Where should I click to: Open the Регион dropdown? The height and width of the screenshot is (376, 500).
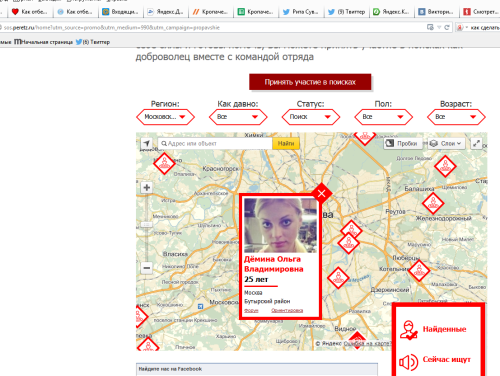point(165,117)
